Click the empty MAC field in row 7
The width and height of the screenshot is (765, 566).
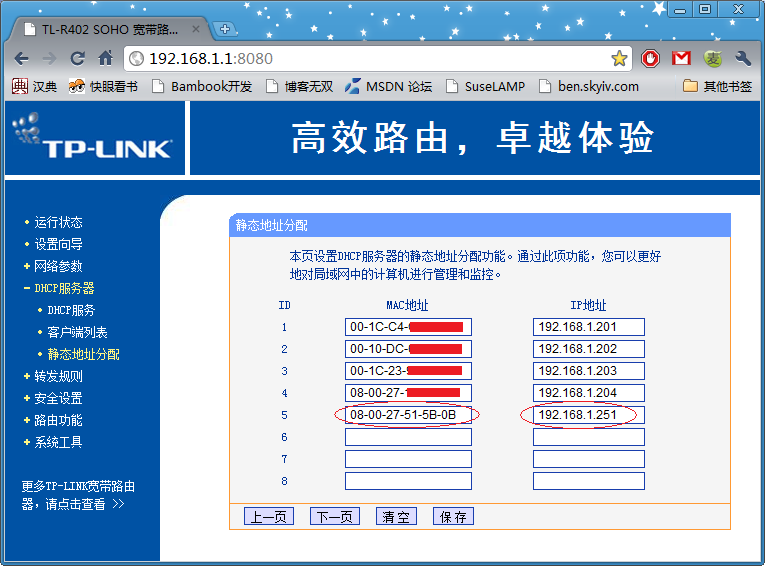coord(408,459)
